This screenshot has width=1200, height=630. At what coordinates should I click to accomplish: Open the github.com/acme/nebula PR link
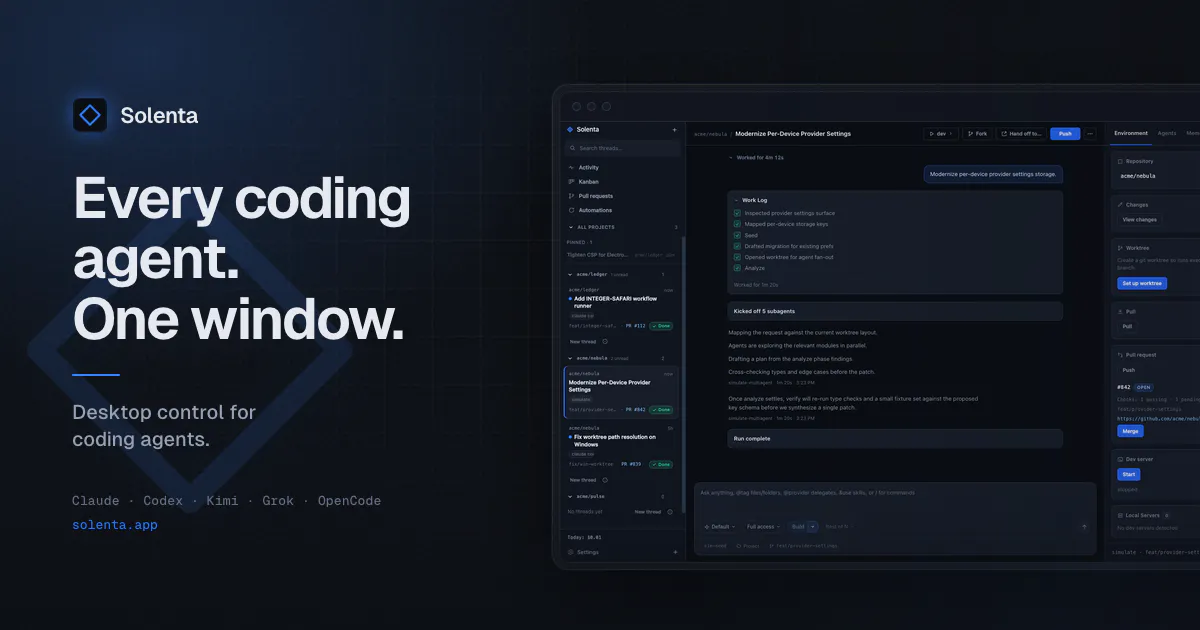(x=1158, y=418)
